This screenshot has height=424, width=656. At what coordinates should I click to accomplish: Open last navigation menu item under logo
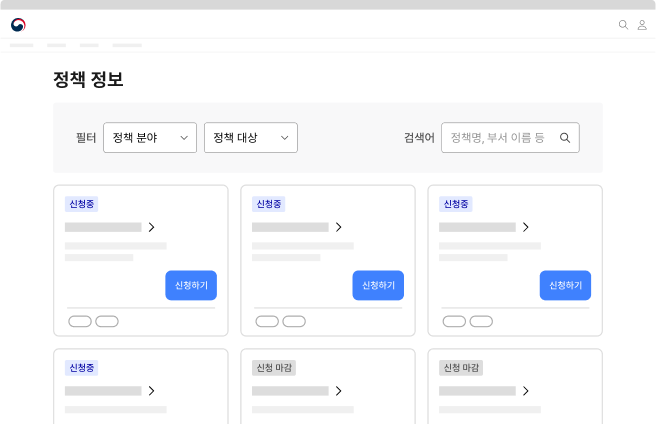(x=127, y=45)
